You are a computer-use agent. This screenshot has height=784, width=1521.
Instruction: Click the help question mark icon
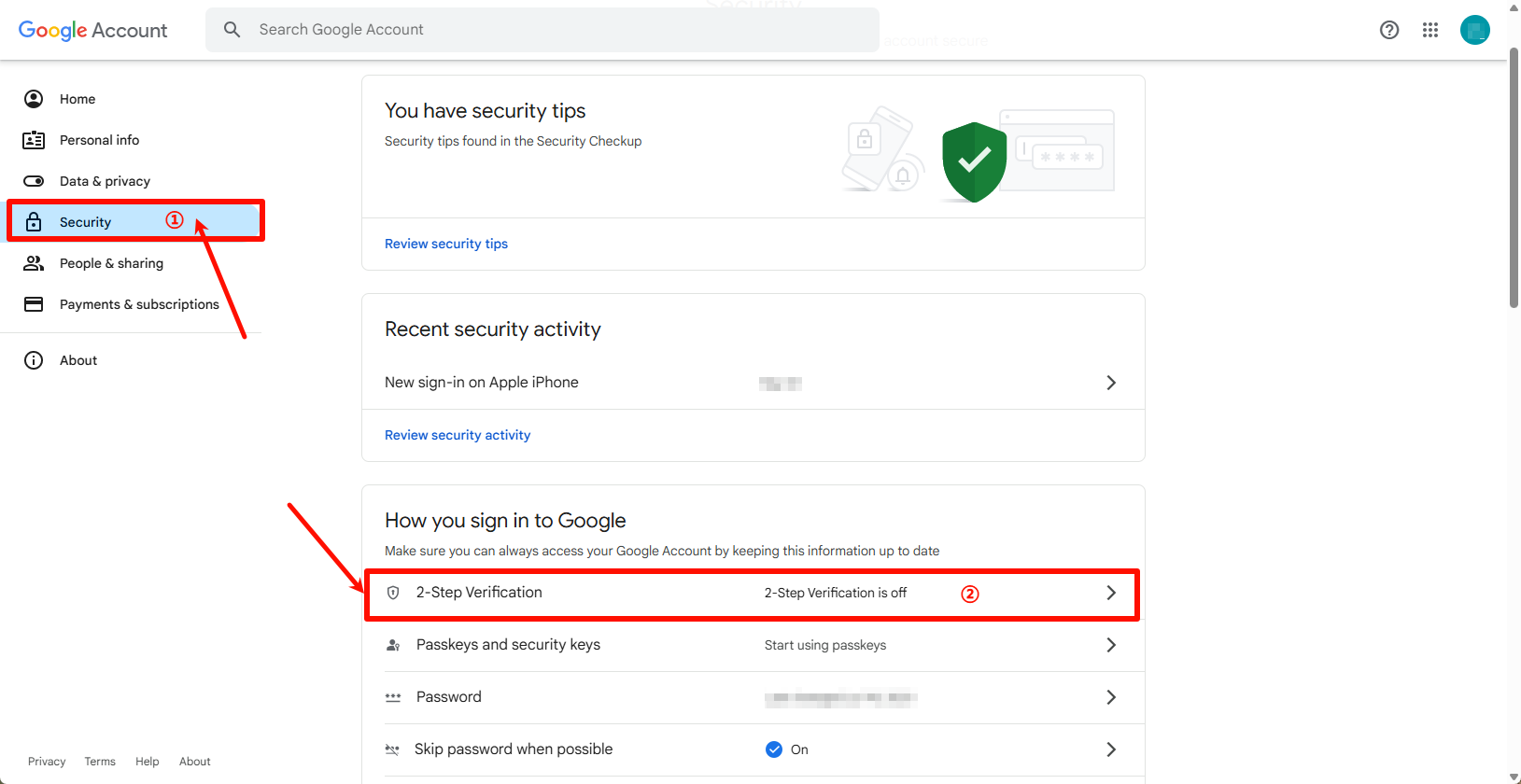click(1389, 30)
